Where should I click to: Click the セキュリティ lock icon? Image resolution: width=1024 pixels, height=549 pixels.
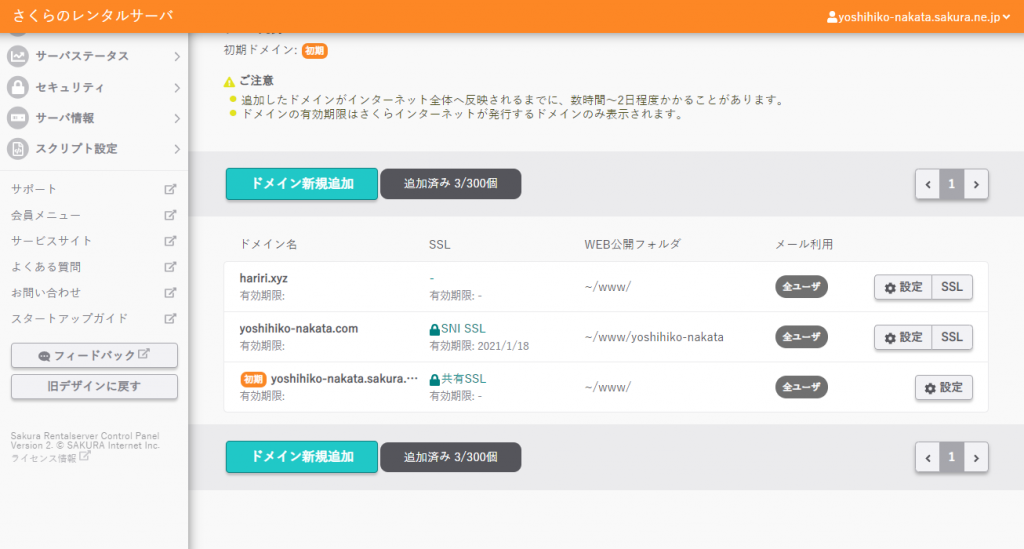pyautogui.click(x=18, y=87)
